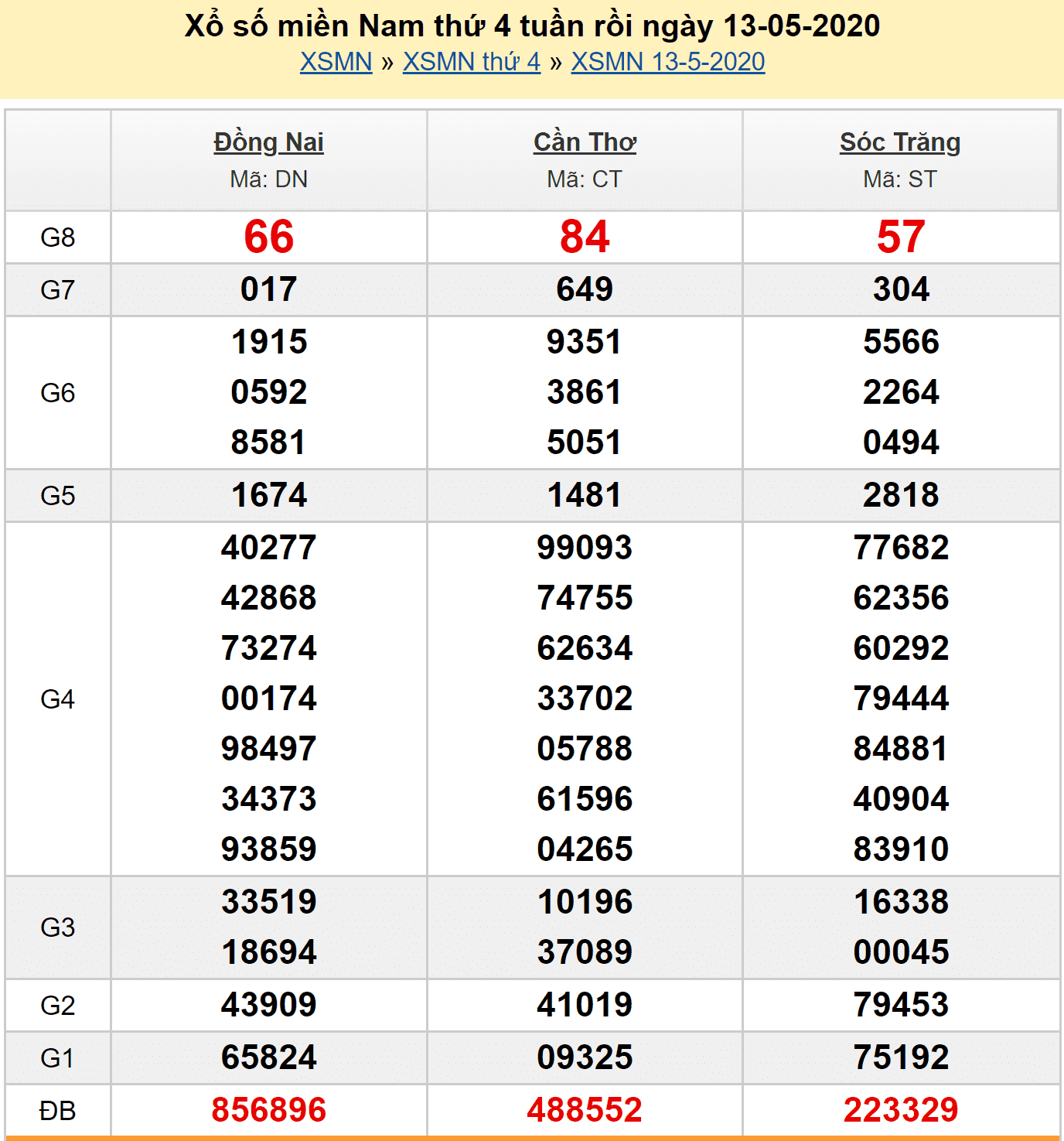The image size is (1064, 1141).
Task: Click the G6 result 8581
Action: [269, 442]
